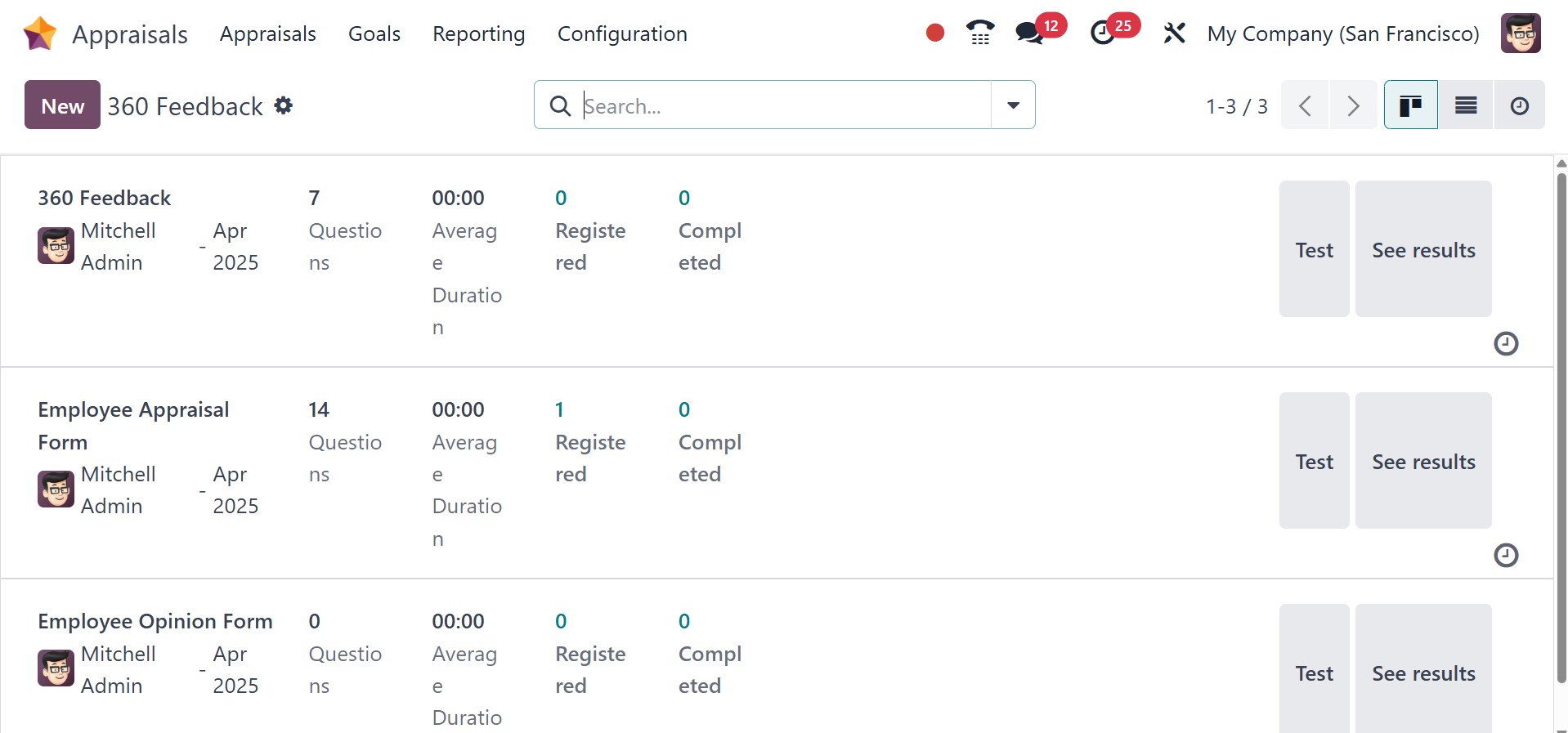Screen dimensions: 1568x733
Task: Switch to Kanban view
Action: point(1410,105)
